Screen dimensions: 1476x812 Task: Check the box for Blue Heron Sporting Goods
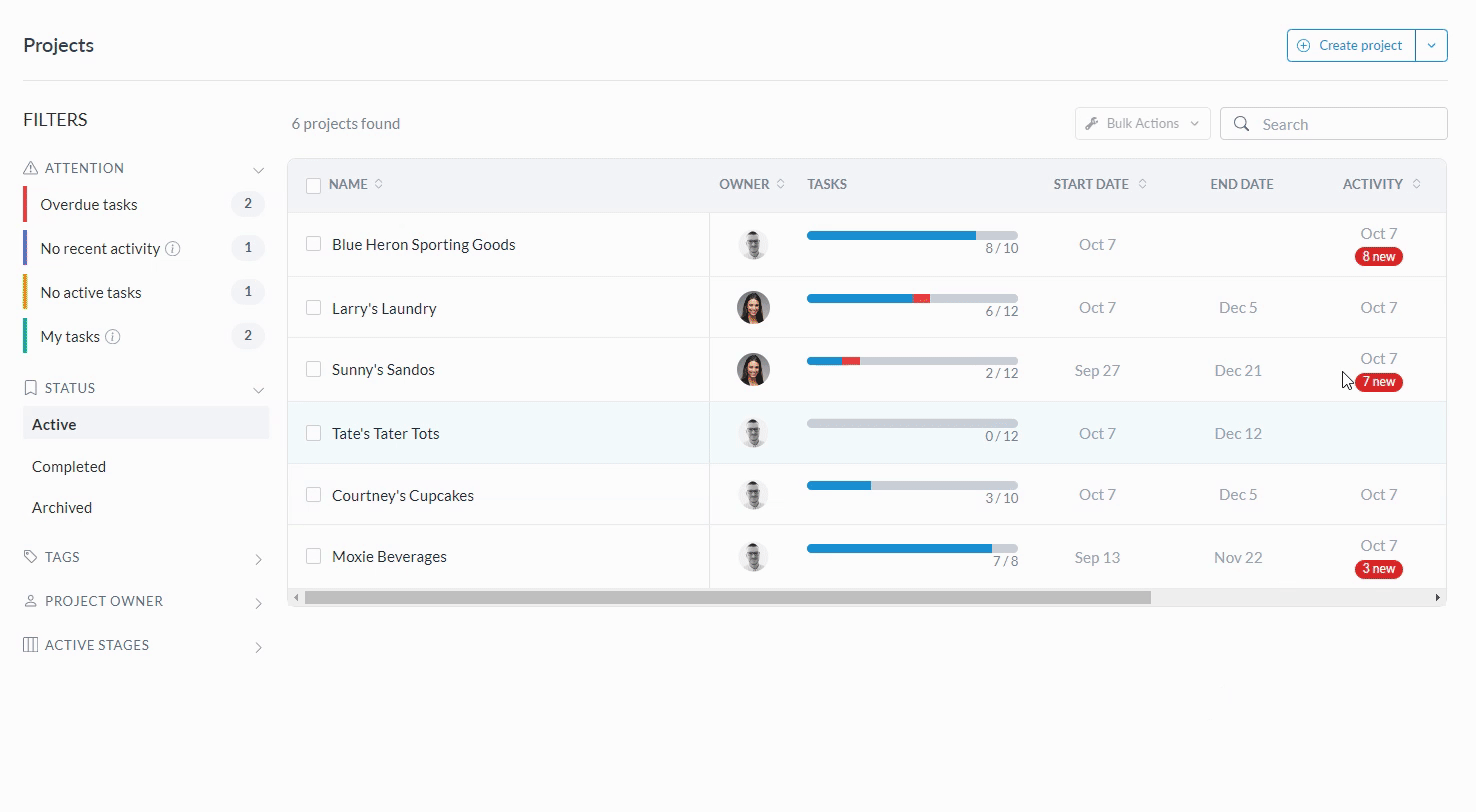pyautogui.click(x=314, y=244)
